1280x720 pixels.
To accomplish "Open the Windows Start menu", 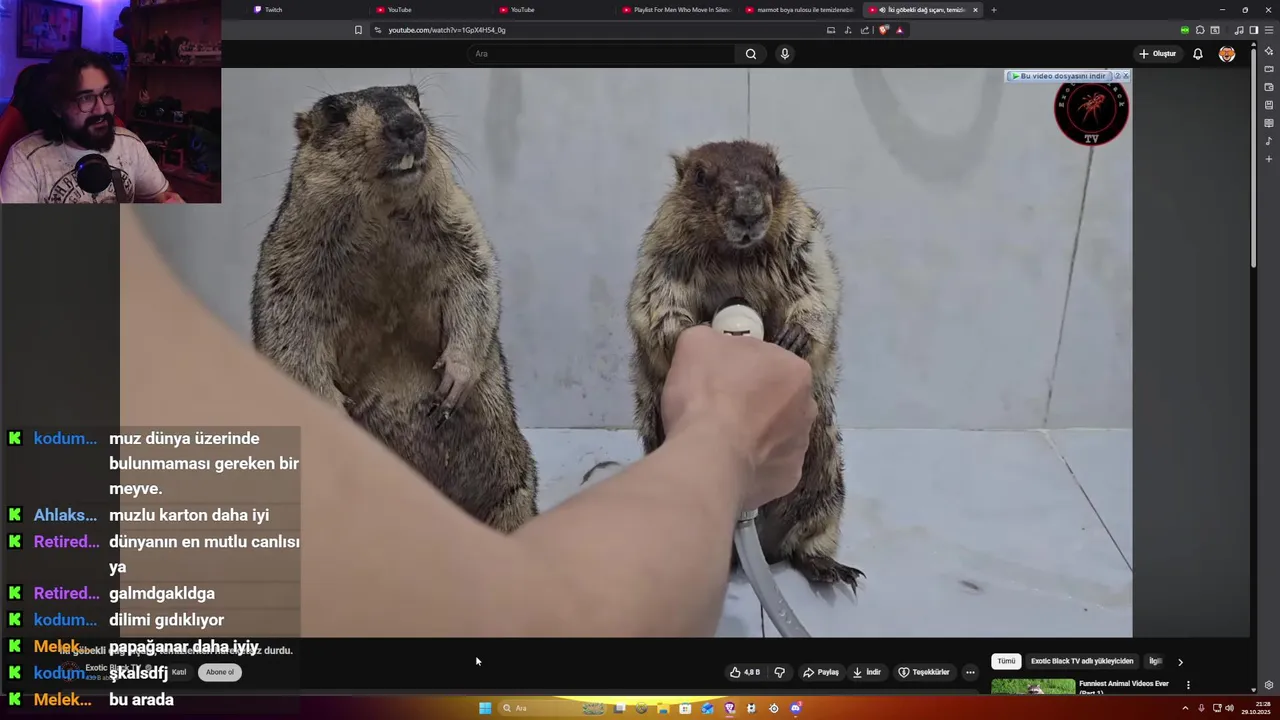I will (485, 708).
